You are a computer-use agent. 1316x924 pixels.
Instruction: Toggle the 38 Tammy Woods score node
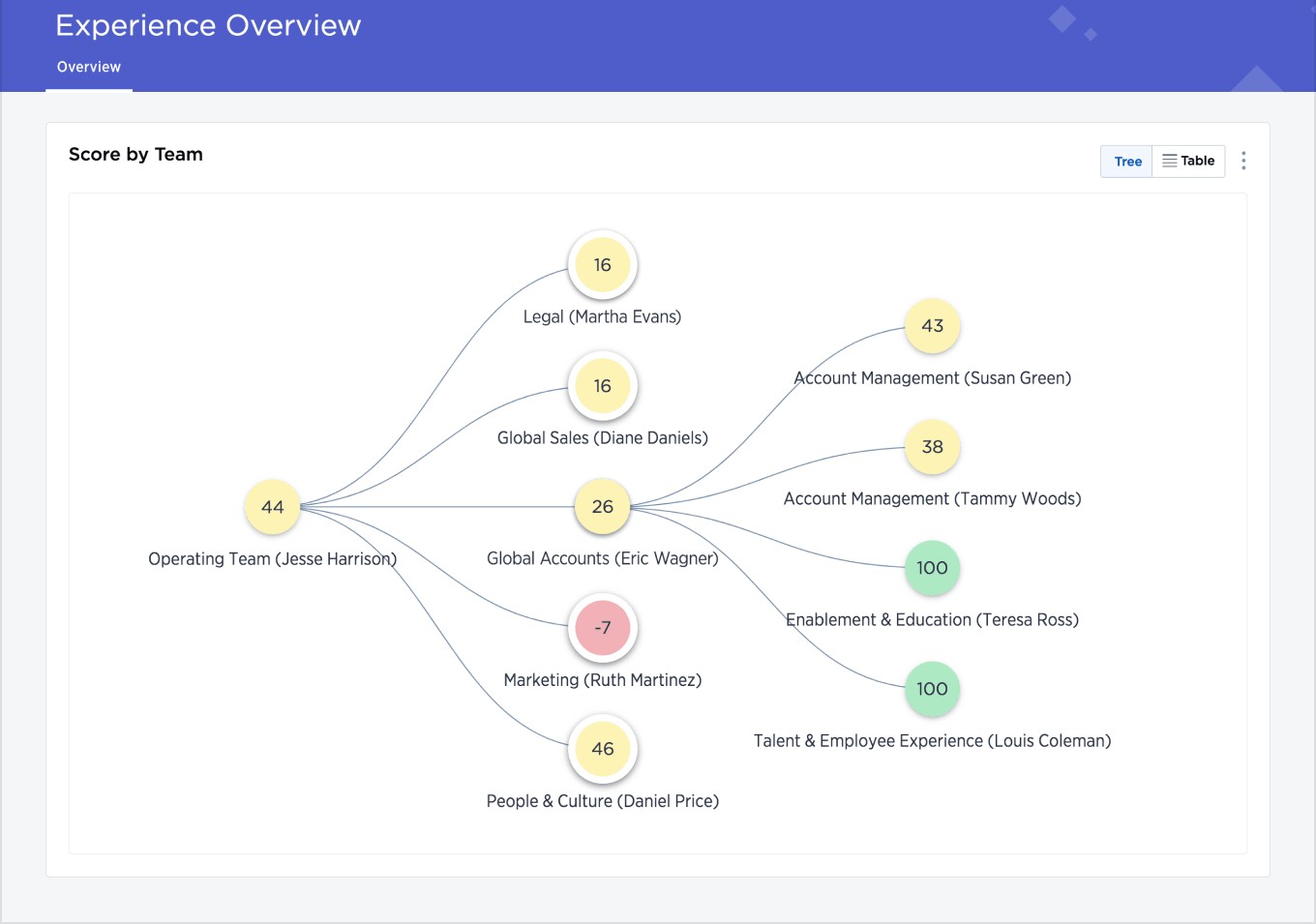932,447
